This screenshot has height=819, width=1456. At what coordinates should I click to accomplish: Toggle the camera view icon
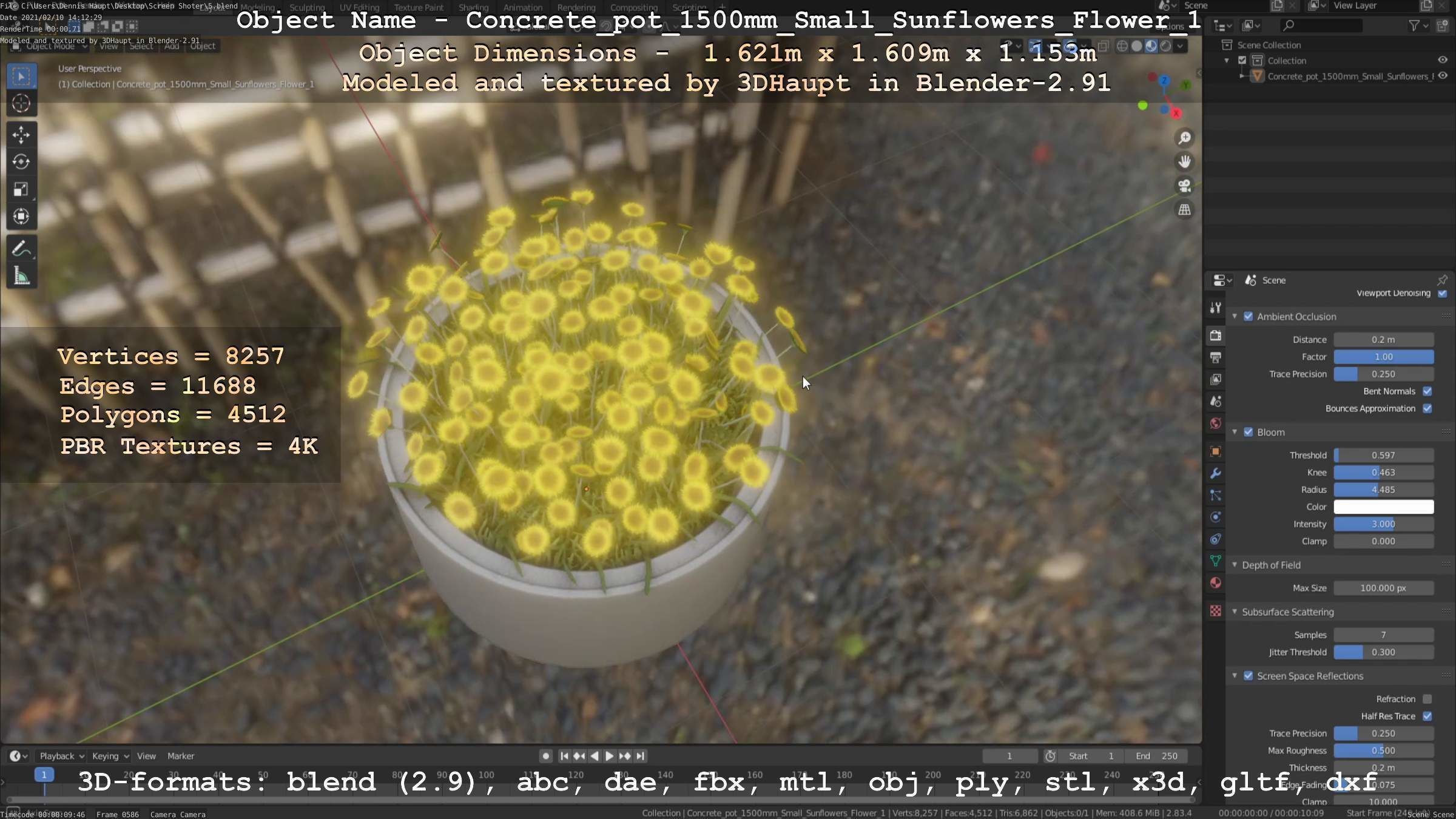1184,186
